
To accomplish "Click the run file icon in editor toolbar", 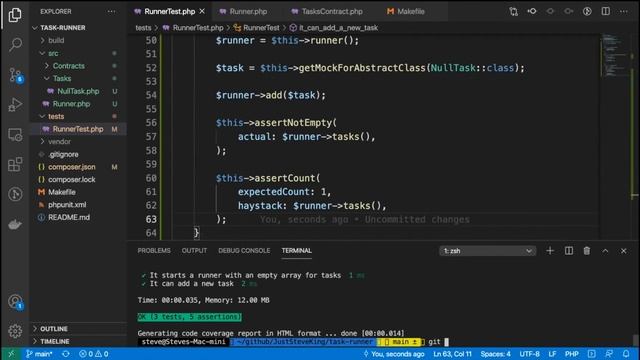I will click(x=587, y=11).
